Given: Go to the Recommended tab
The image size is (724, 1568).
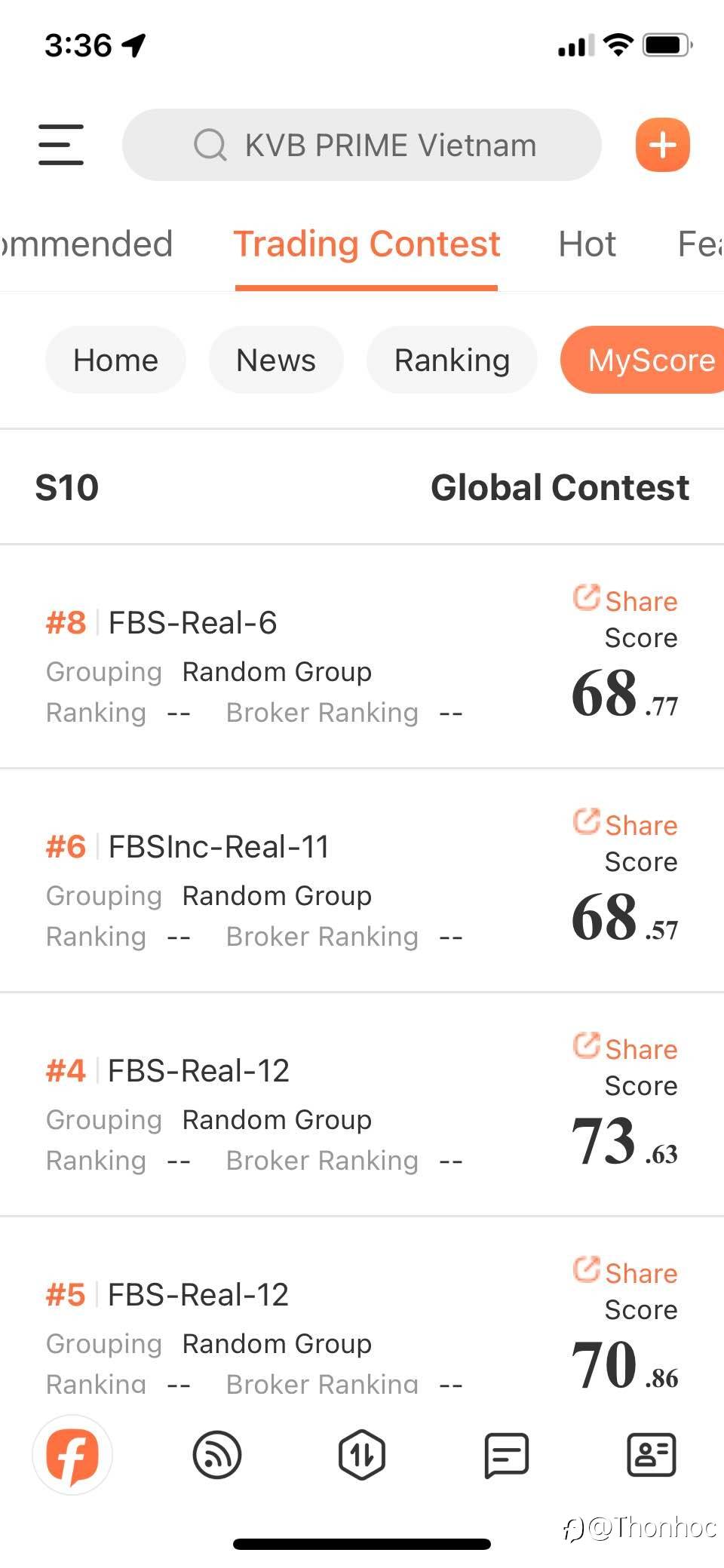Looking at the screenshot, I should 83,244.
